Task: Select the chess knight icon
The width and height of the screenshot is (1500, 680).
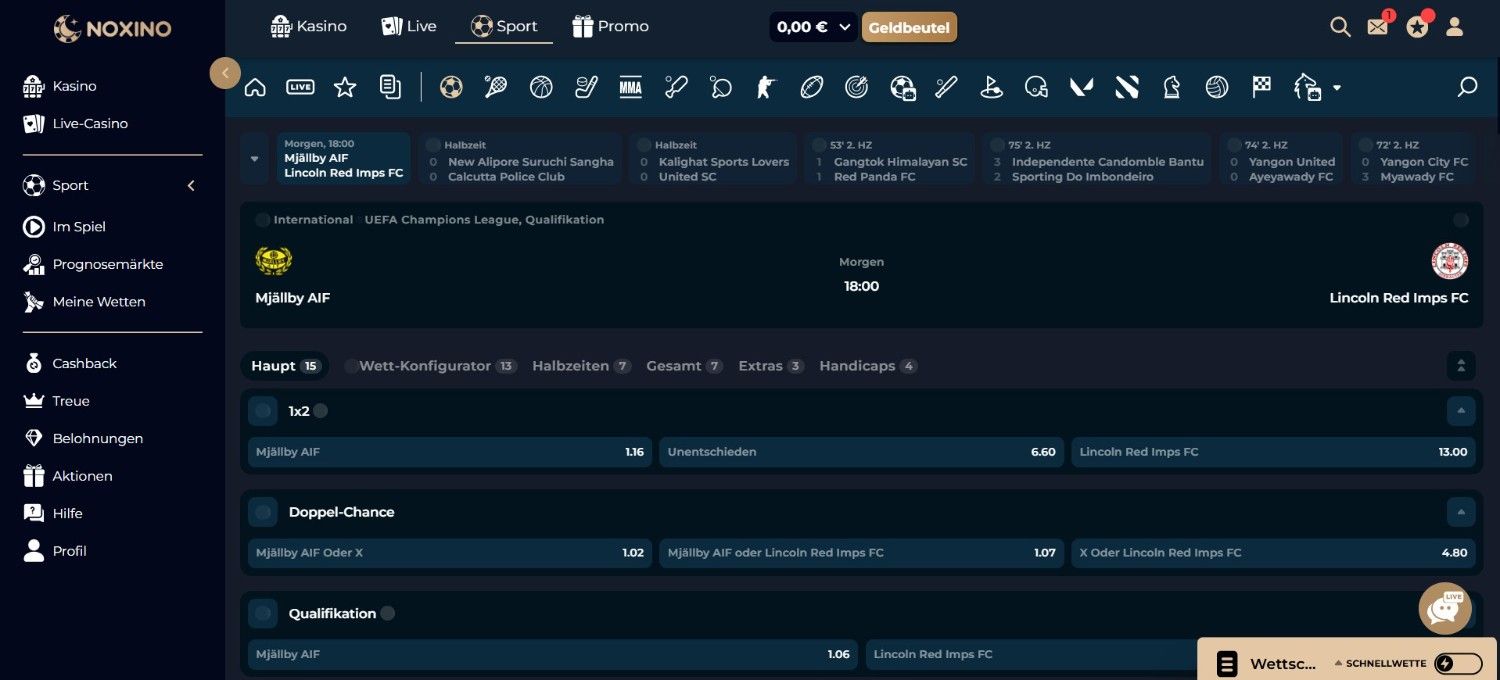Action: pos(1172,88)
